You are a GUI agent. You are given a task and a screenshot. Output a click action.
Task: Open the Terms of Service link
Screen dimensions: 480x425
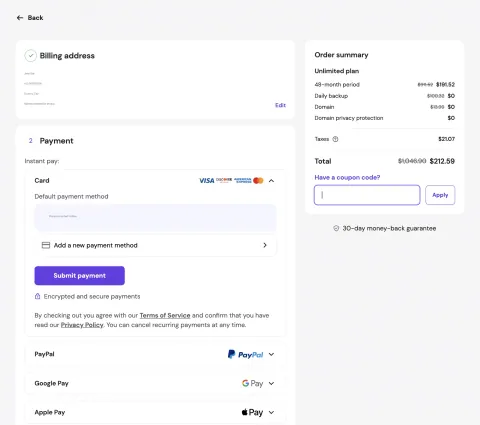click(x=165, y=315)
